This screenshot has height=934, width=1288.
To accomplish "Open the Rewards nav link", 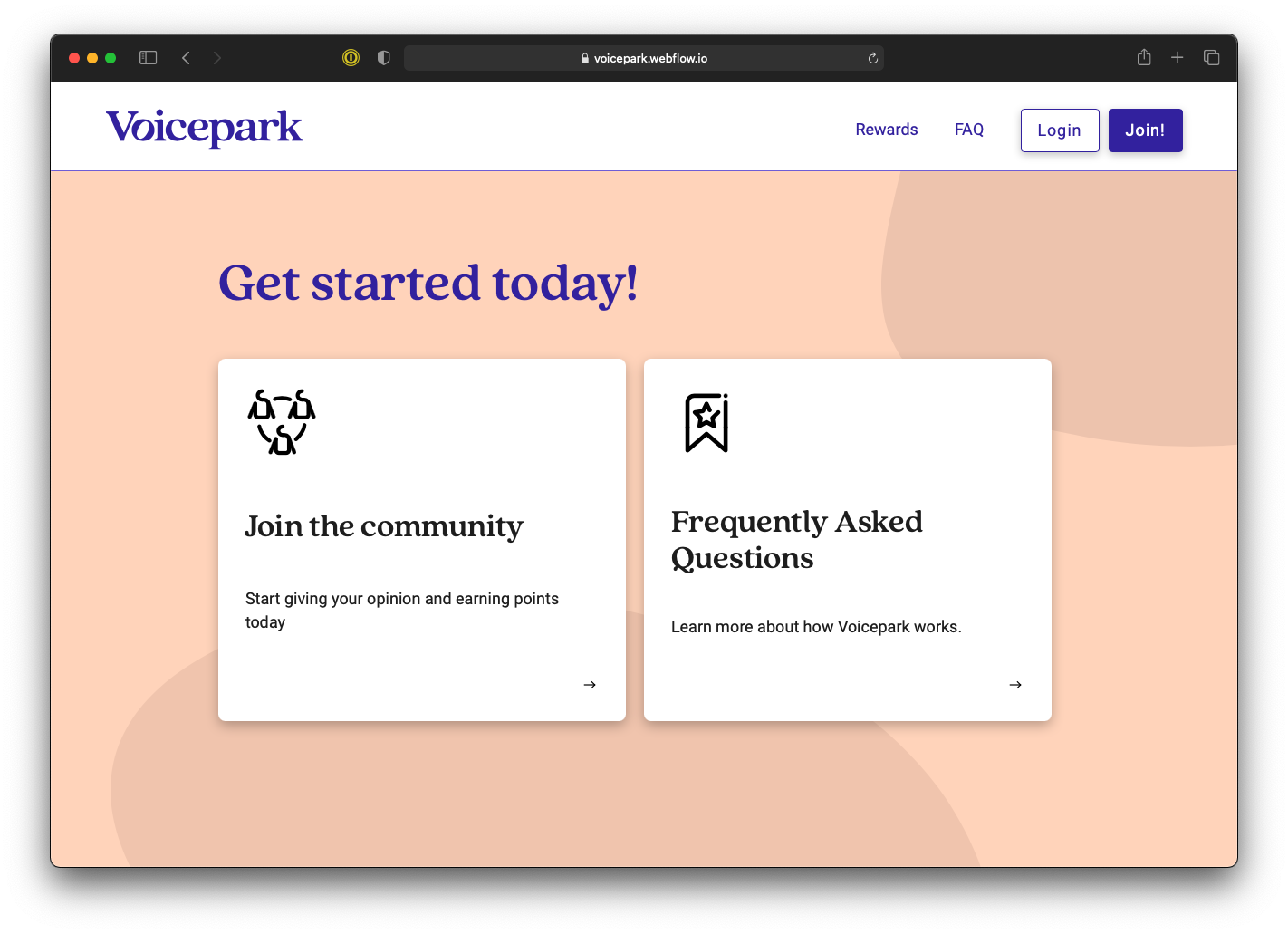I will point(887,130).
